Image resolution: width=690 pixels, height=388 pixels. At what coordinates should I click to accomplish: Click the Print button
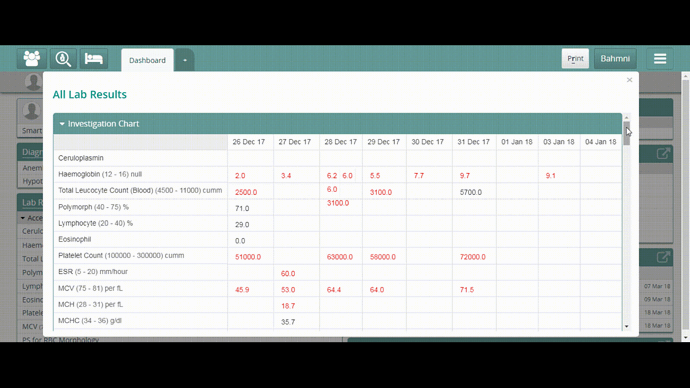[575, 59]
